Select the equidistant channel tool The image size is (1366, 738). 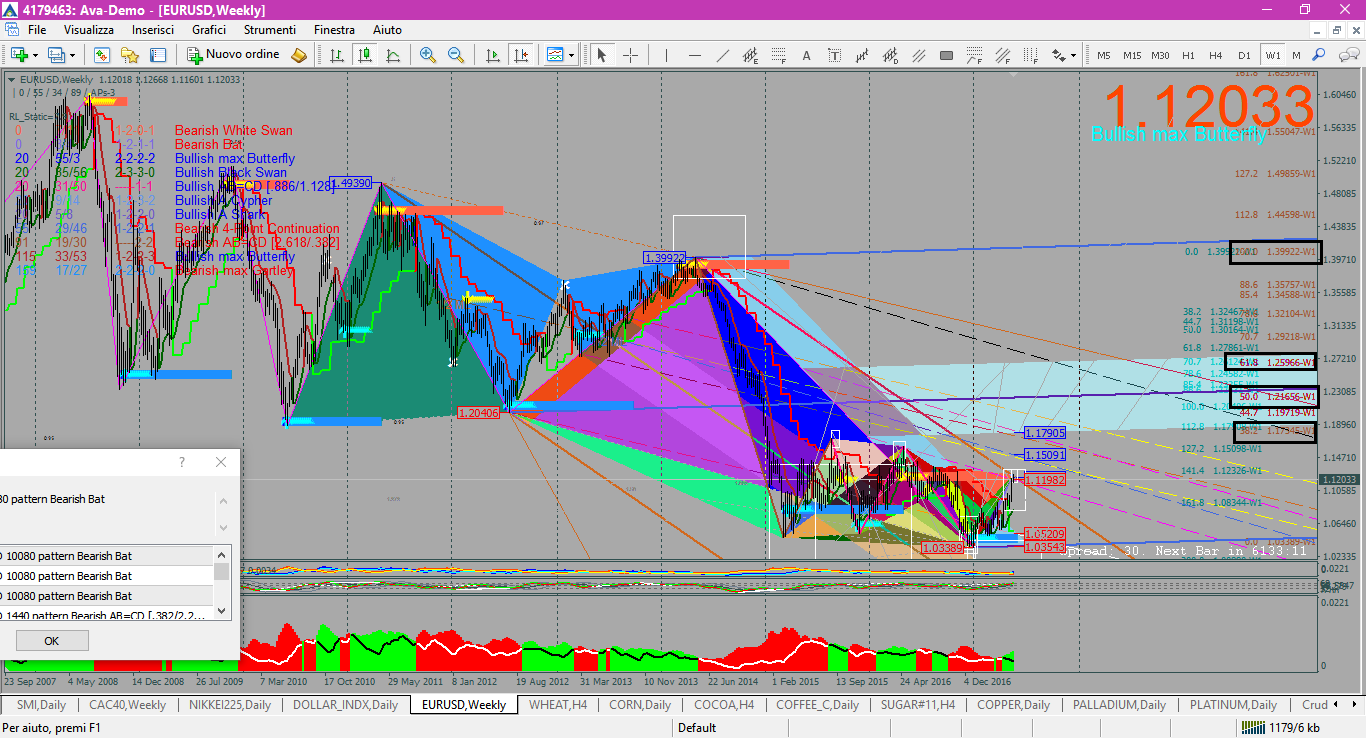click(x=750, y=55)
